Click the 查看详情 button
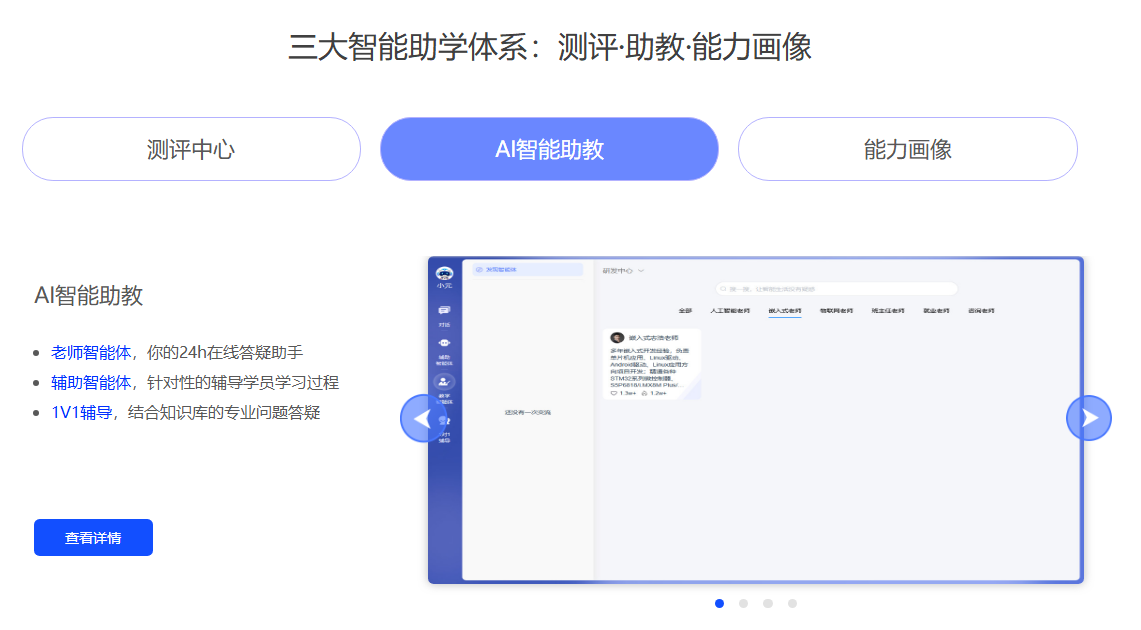The width and height of the screenshot is (1141, 630). (x=93, y=538)
